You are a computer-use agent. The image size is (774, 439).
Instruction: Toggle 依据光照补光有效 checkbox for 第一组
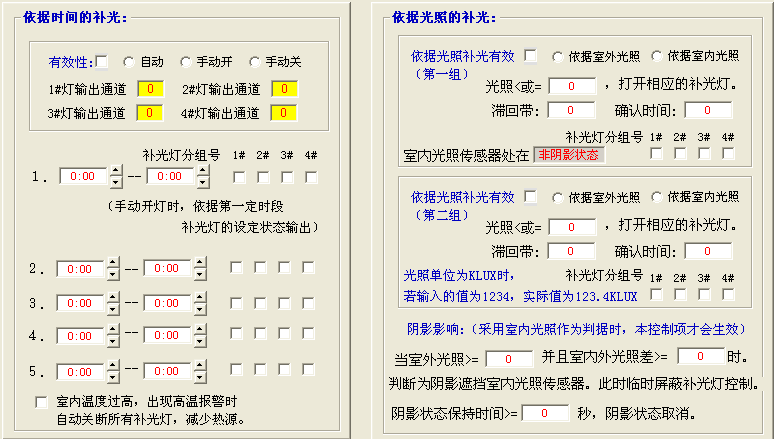click(x=531, y=55)
